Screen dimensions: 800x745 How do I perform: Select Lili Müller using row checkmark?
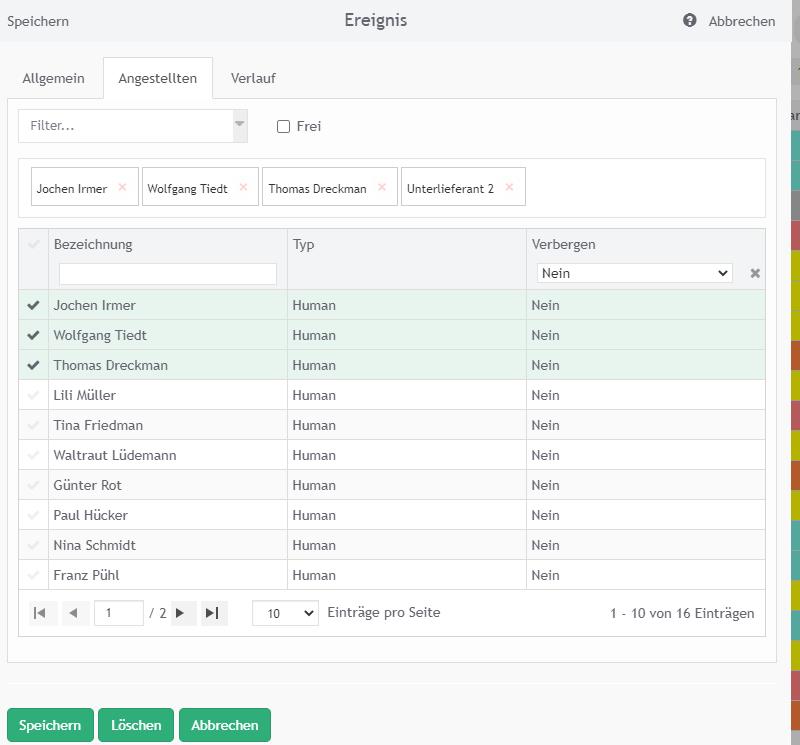33,395
